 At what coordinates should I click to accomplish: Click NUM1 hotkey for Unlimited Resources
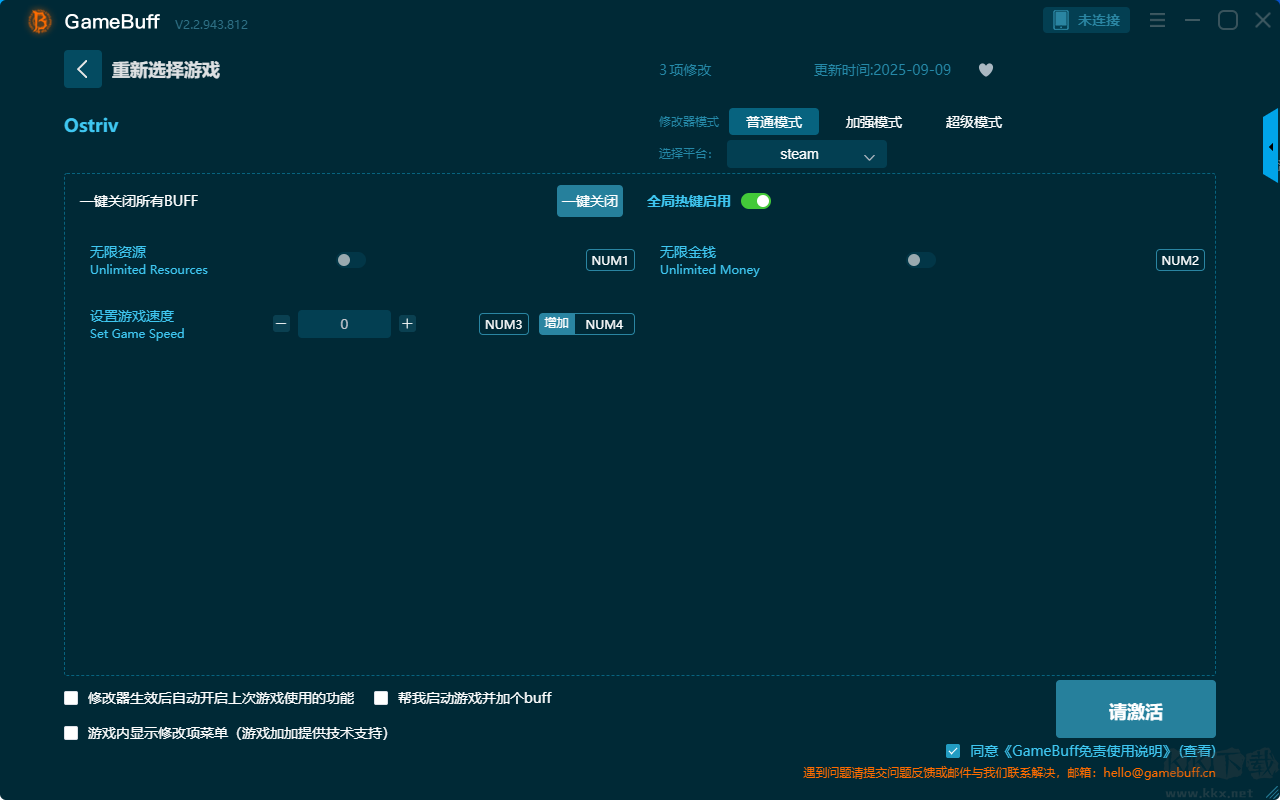pos(610,260)
